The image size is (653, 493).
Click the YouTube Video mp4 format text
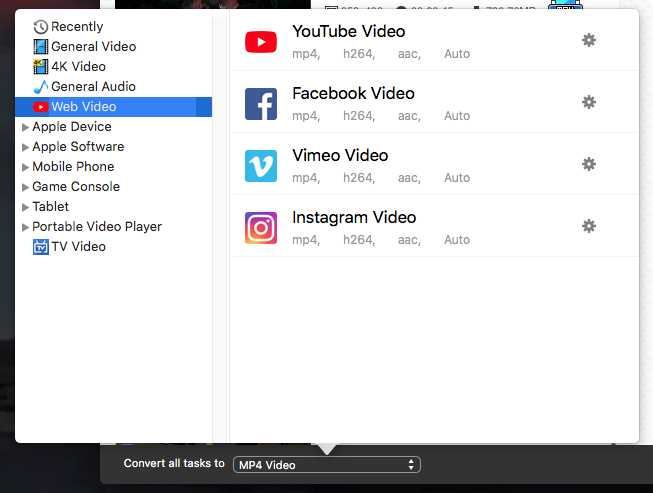(x=306, y=54)
